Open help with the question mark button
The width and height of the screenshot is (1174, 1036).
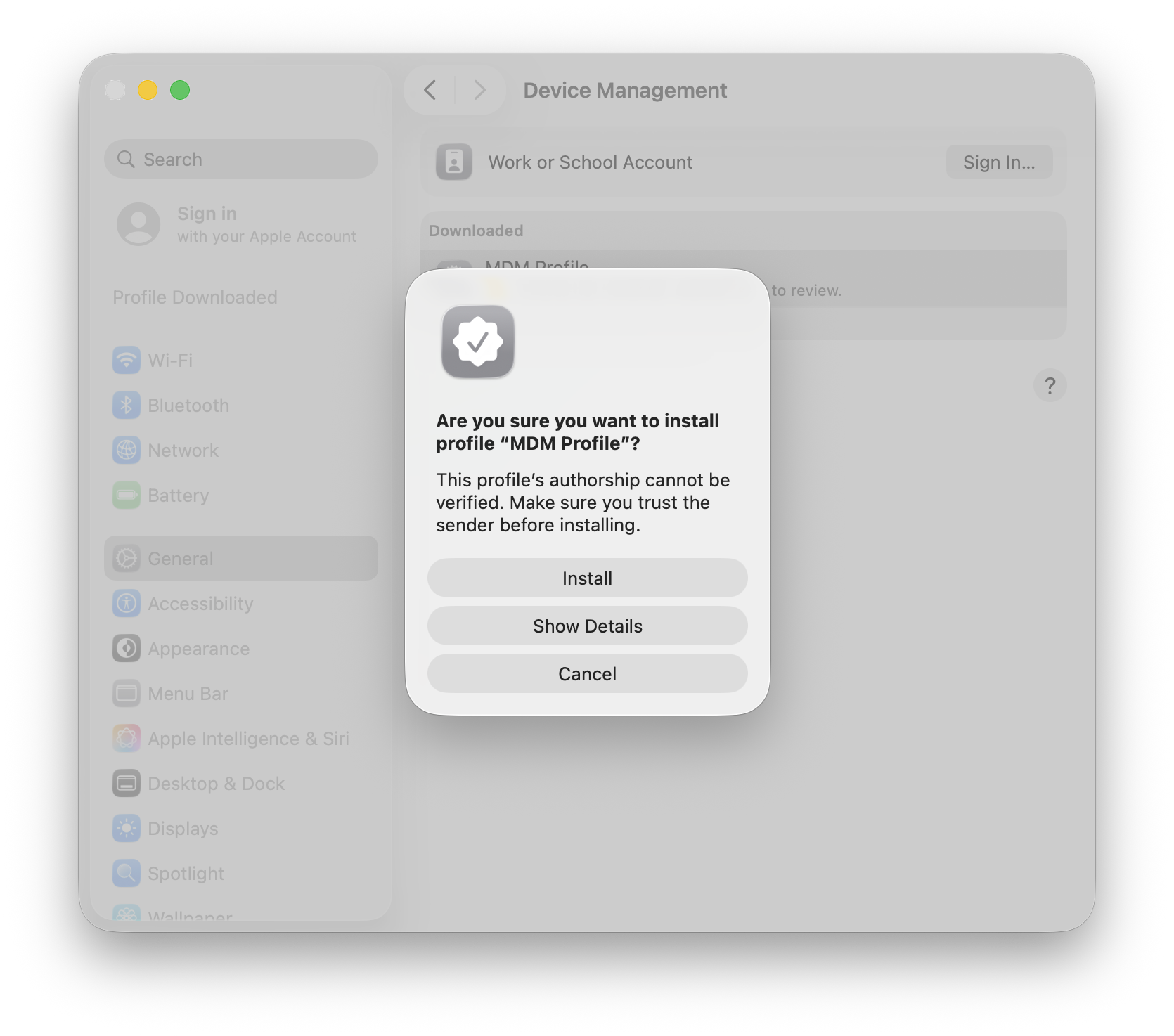(1050, 385)
